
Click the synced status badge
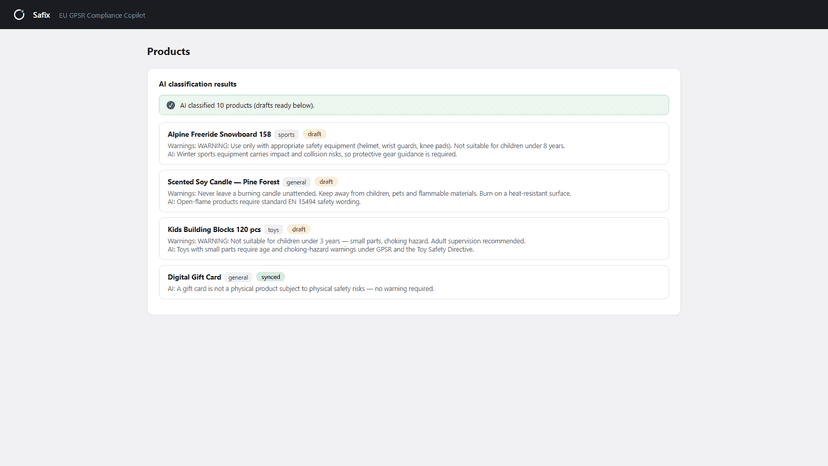tap(271, 277)
